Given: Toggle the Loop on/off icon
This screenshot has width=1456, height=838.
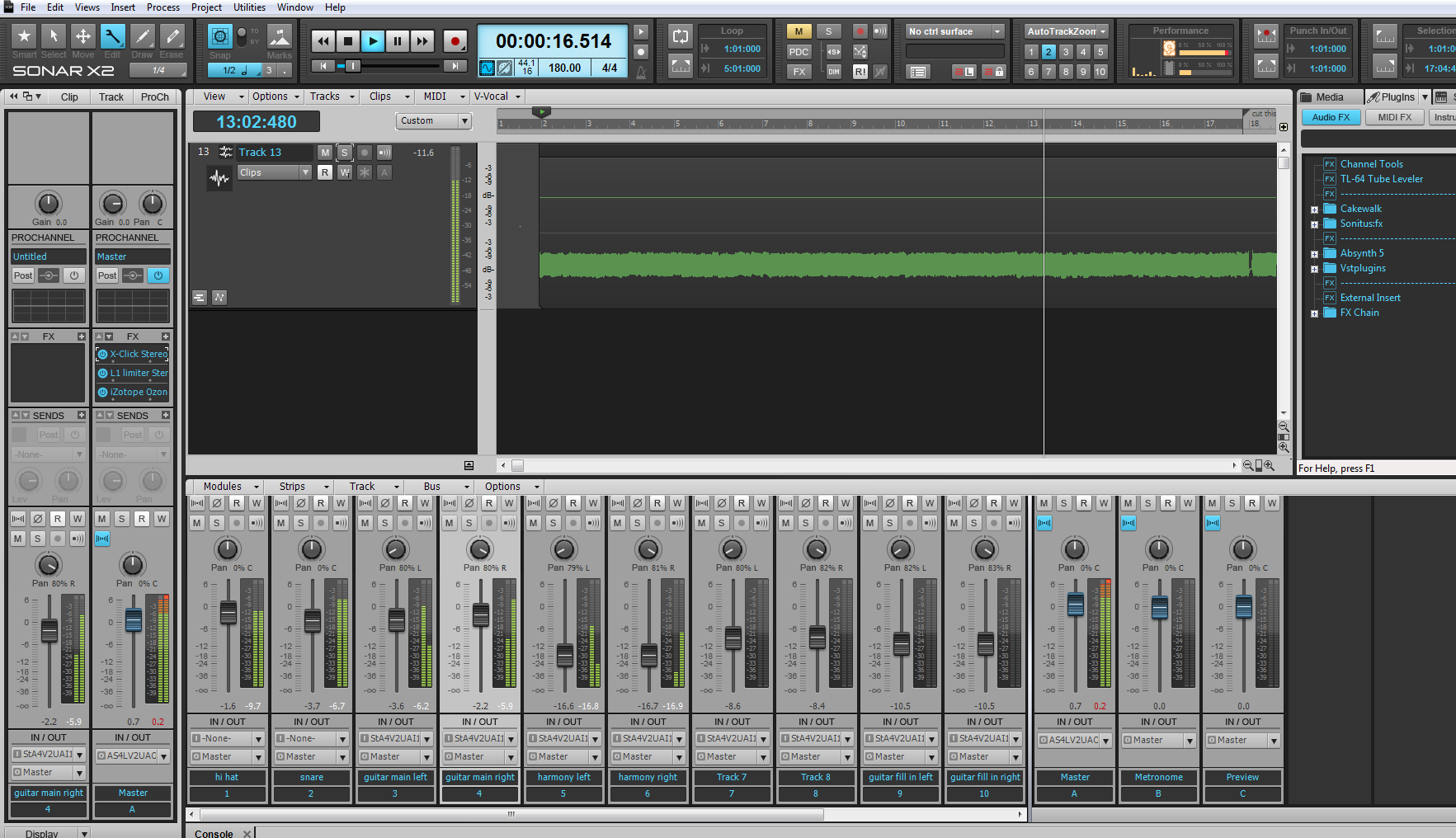Looking at the screenshot, I should tap(681, 36).
